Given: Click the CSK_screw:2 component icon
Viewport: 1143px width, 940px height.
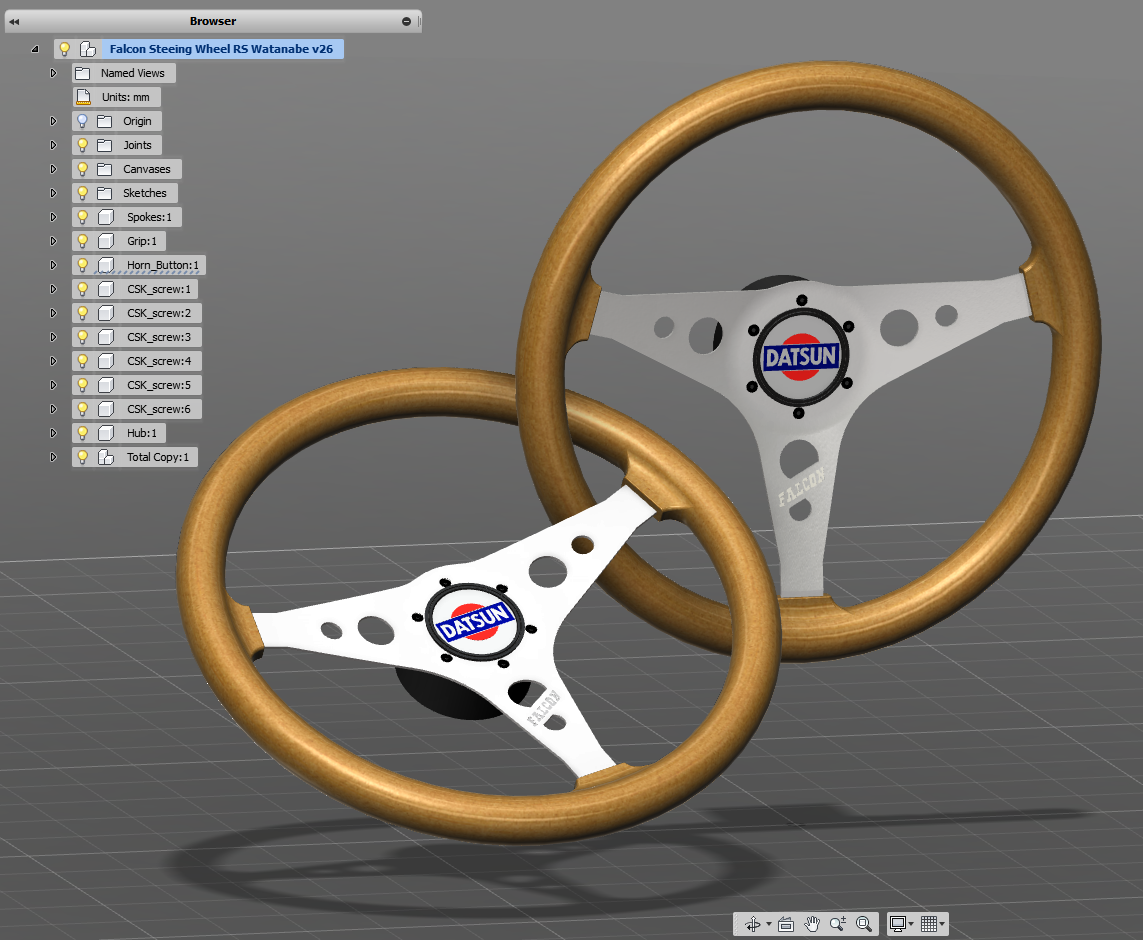Looking at the screenshot, I should (106, 313).
